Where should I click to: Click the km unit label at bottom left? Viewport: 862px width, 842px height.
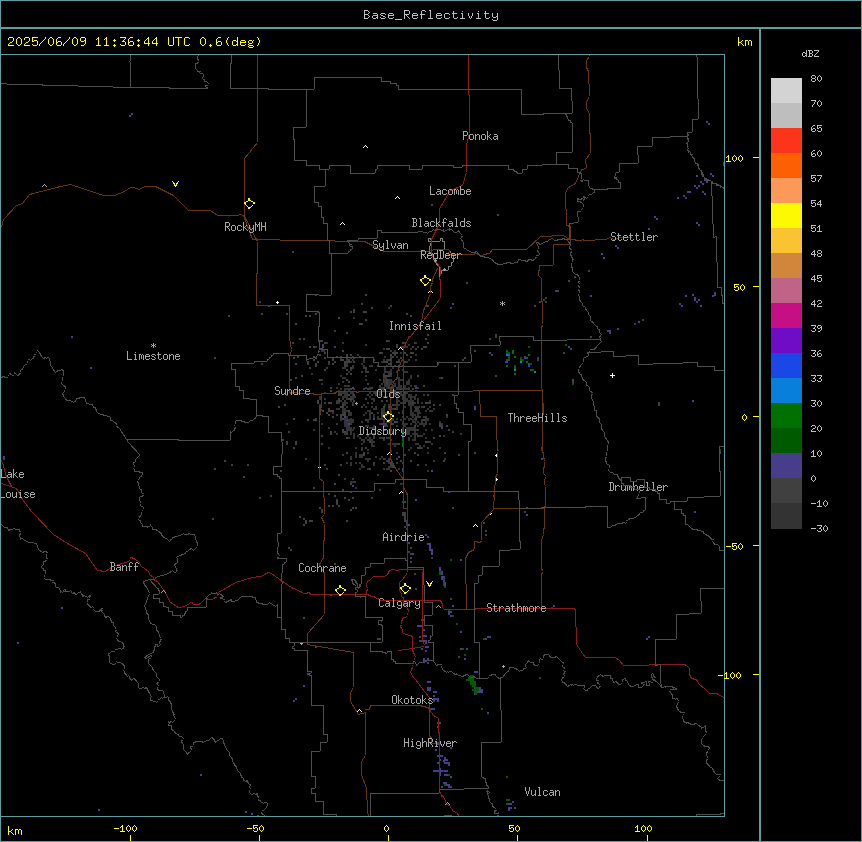pyautogui.click(x=15, y=831)
